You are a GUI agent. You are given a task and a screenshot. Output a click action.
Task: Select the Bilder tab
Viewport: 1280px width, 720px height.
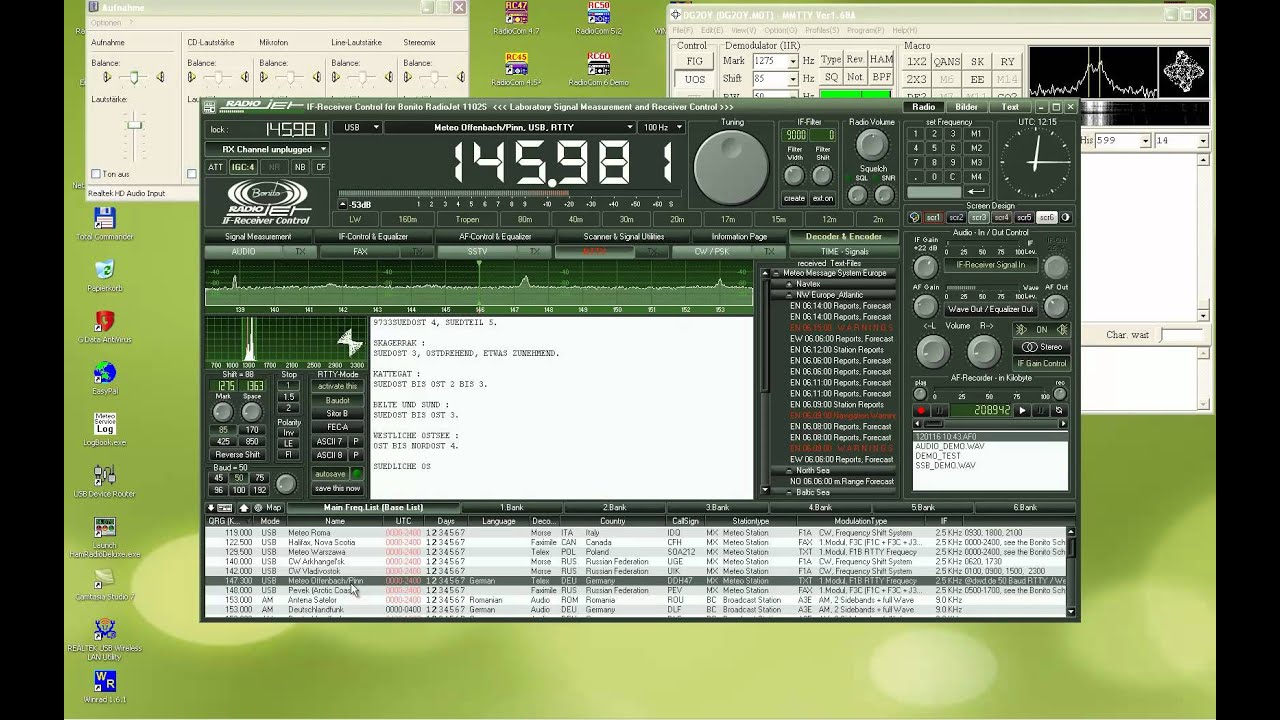(966, 107)
